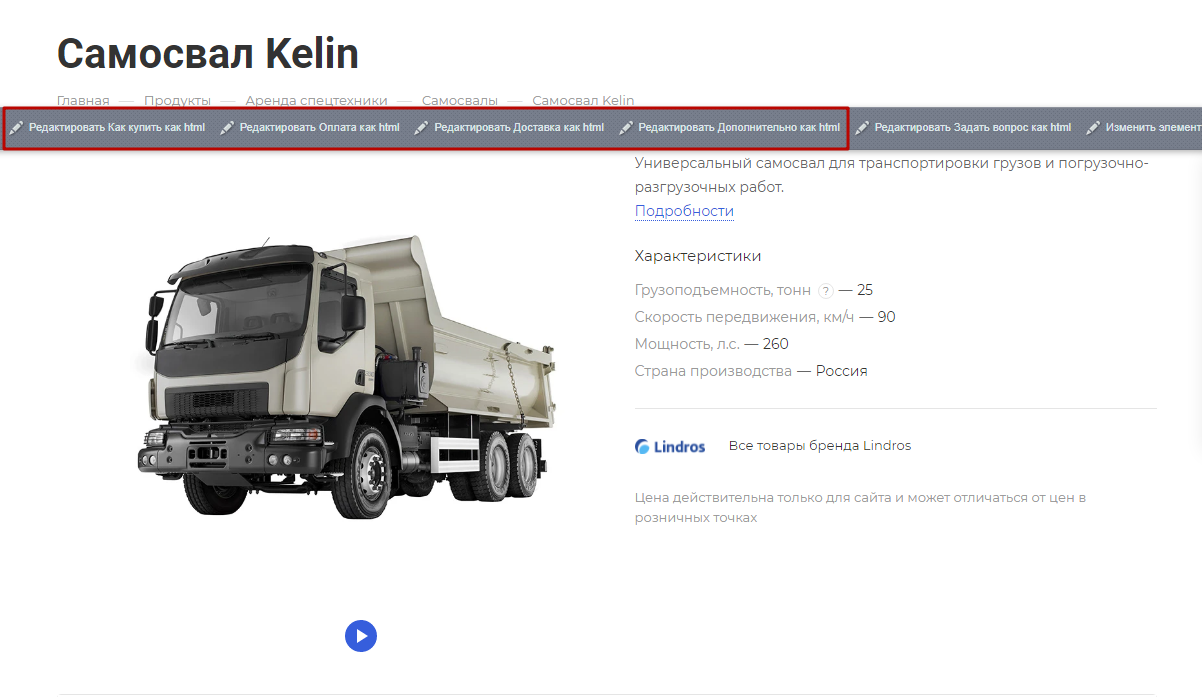Click 'Самосвал Kelin' breadcrumb item

click(x=583, y=100)
